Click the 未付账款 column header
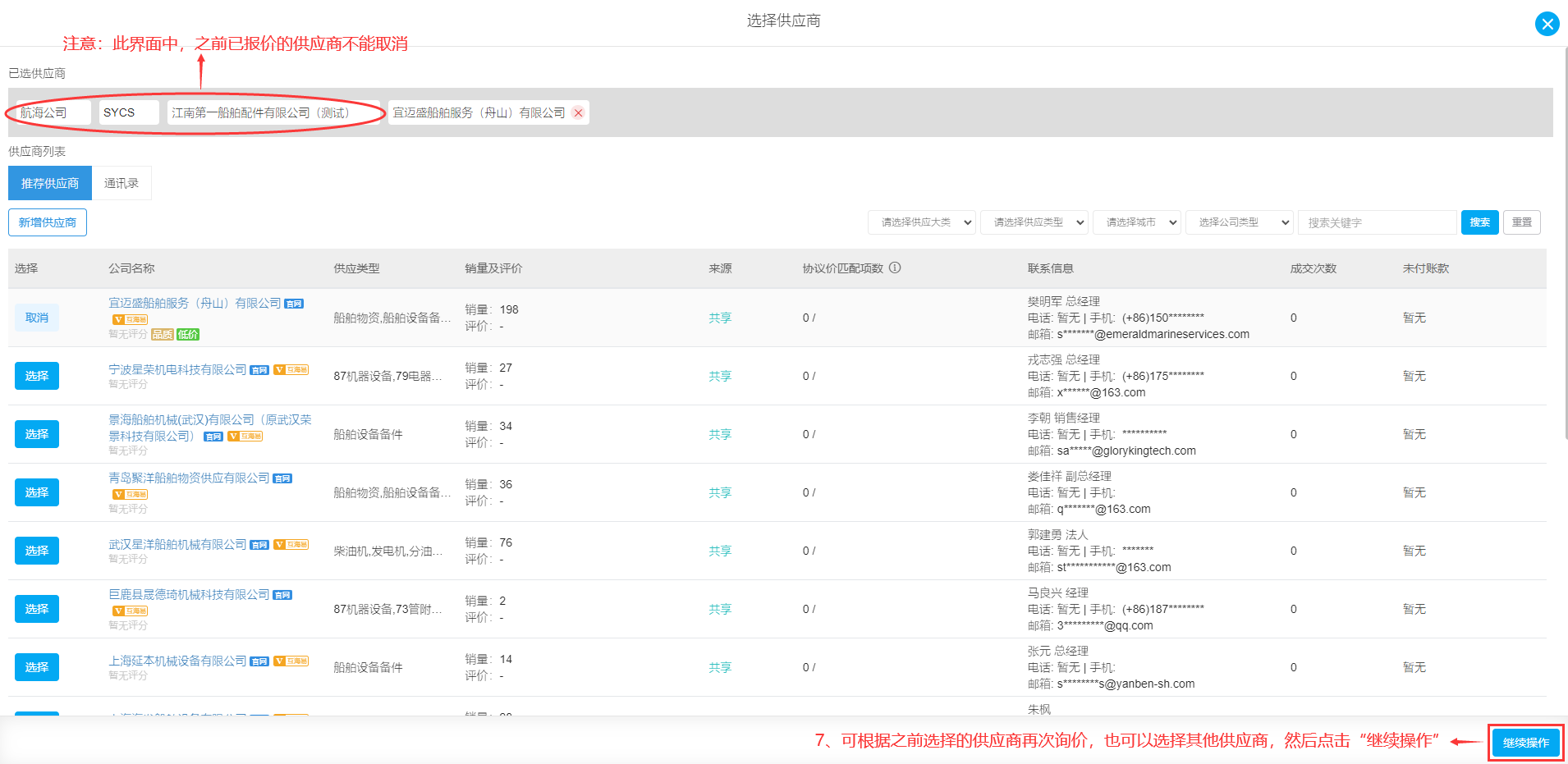The height and width of the screenshot is (764, 1568). [1426, 268]
